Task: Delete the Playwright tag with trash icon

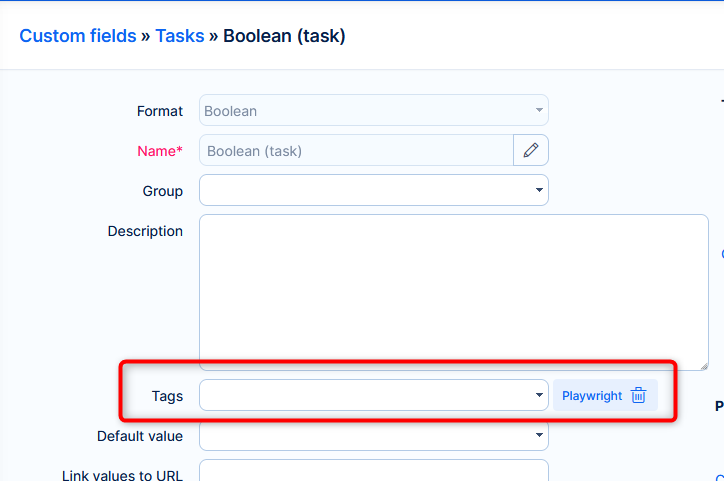Action: tap(639, 396)
